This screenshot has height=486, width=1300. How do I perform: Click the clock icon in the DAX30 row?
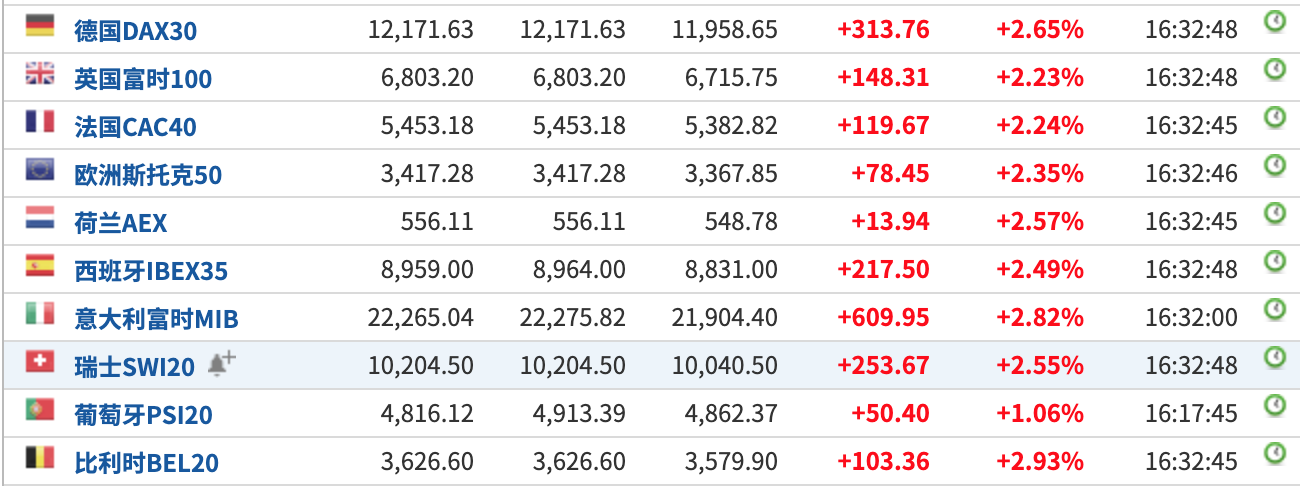(1275, 21)
